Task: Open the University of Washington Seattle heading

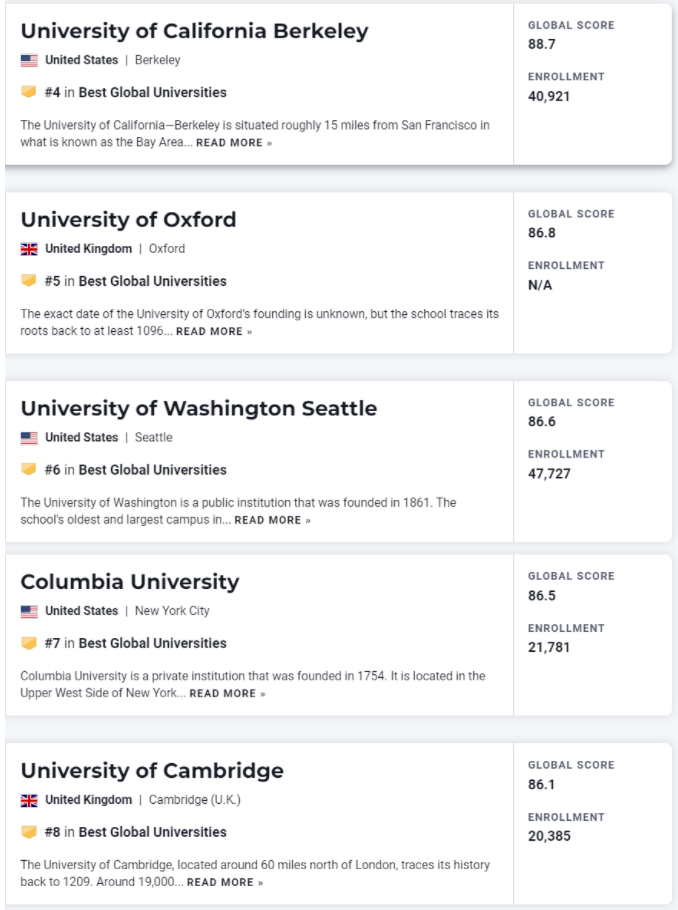Action: click(198, 409)
